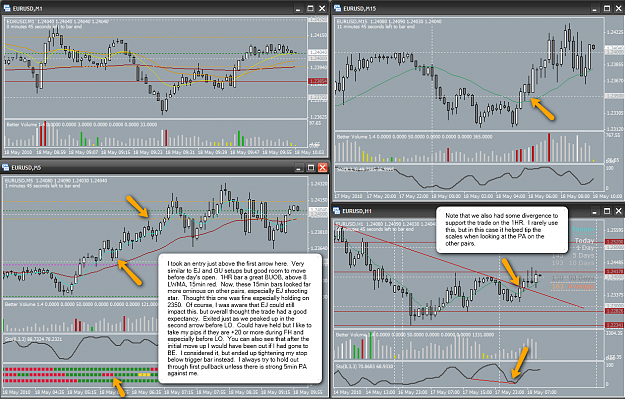Maximize the EURUSD,M1 chart window
The height and width of the screenshot is (399, 625).
point(310,8)
